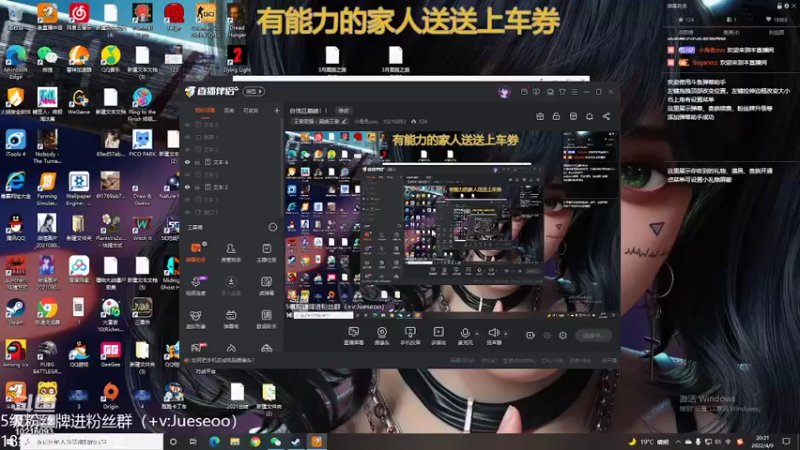Toggle visibility eye of 文本 4 layer
Image resolution: width=800 pixels, height=450 pixels.
(x=187, y=162)
